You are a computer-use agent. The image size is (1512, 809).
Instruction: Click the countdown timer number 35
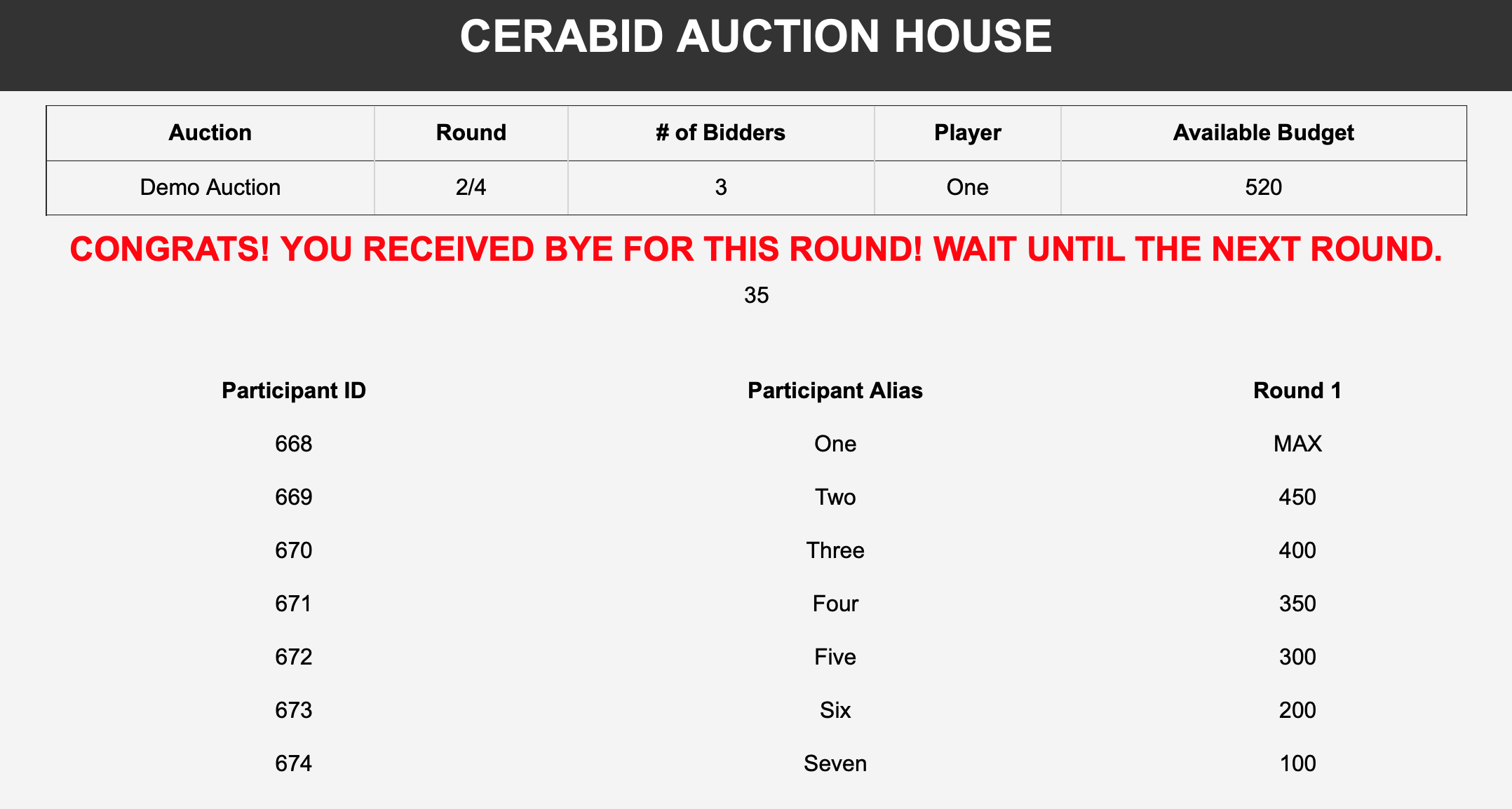[x=756, y=295]
